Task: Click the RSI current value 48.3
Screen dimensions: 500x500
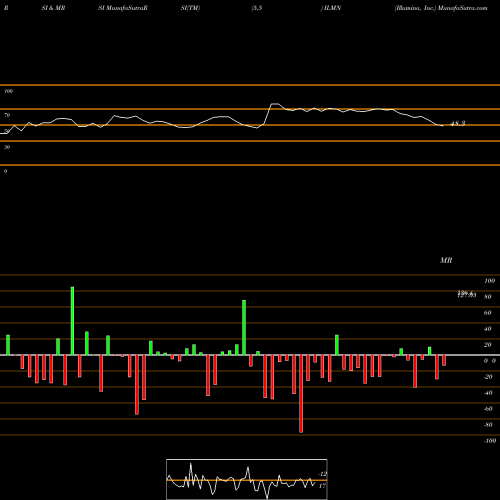Action: coord(457,124)
